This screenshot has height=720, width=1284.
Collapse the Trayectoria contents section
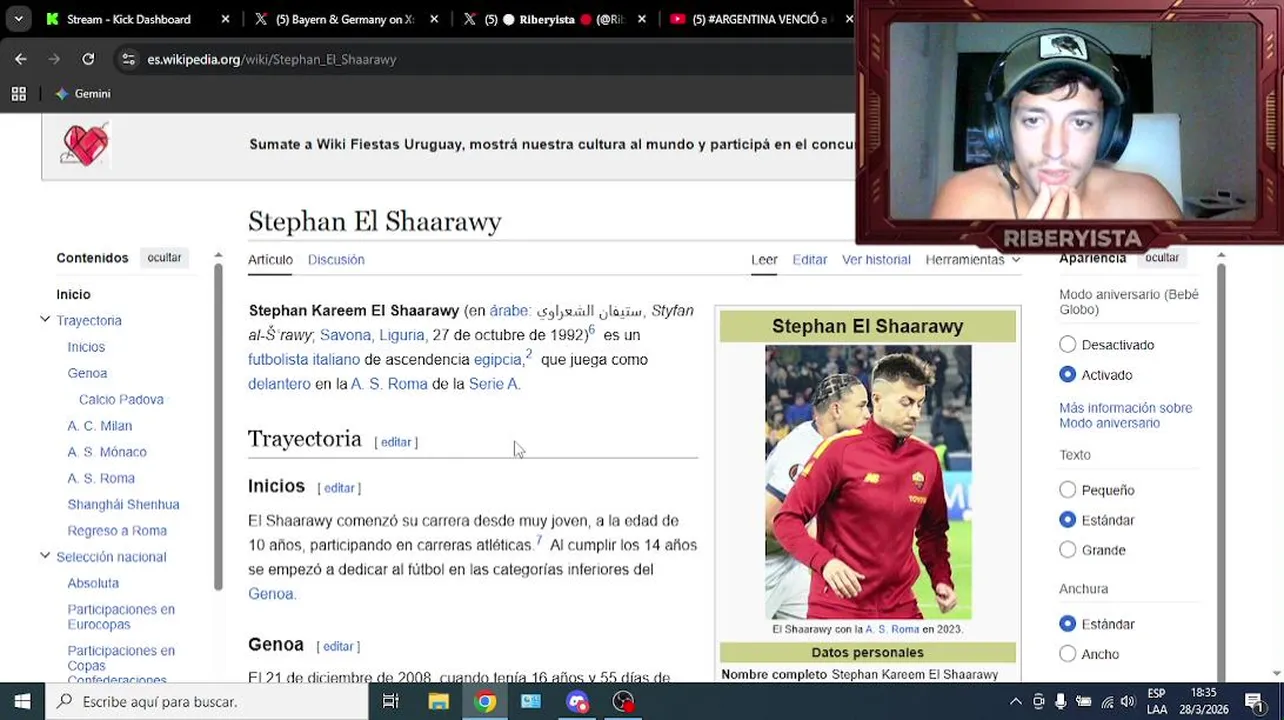tap(45, 320)
